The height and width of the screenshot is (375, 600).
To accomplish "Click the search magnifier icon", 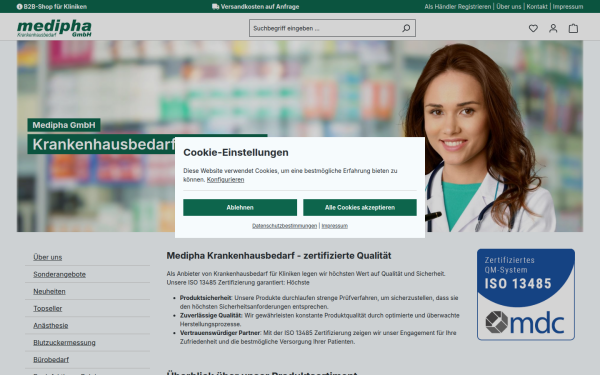I will tap(406, 28).
